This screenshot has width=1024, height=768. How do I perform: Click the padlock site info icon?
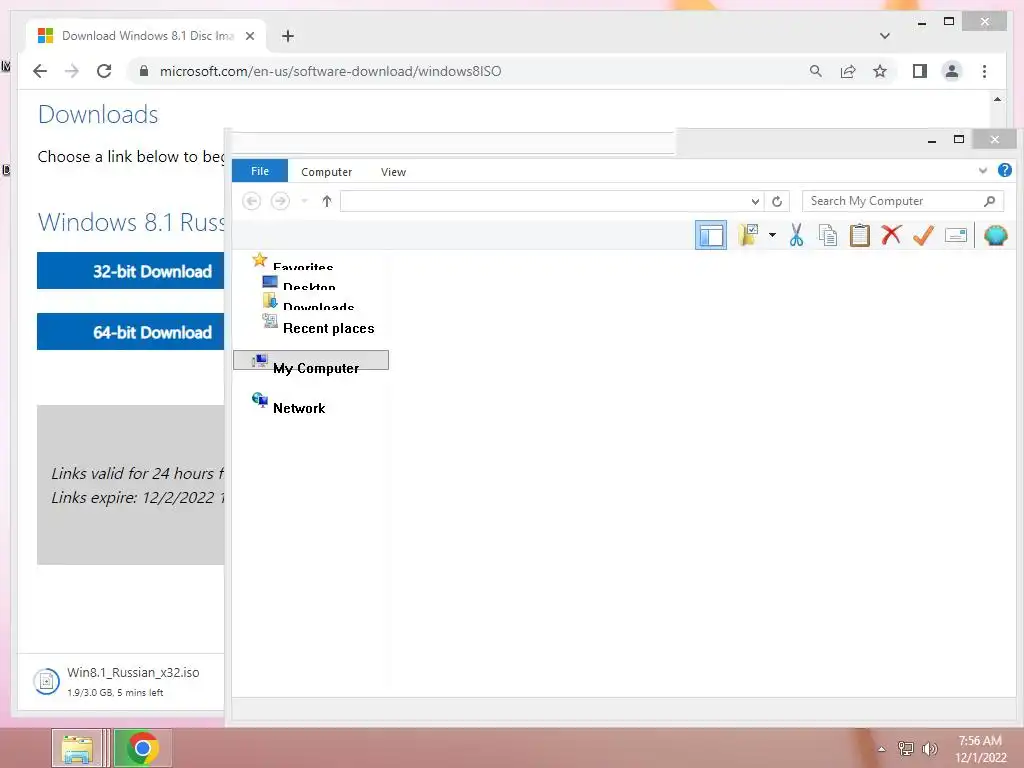coord(144,71)
